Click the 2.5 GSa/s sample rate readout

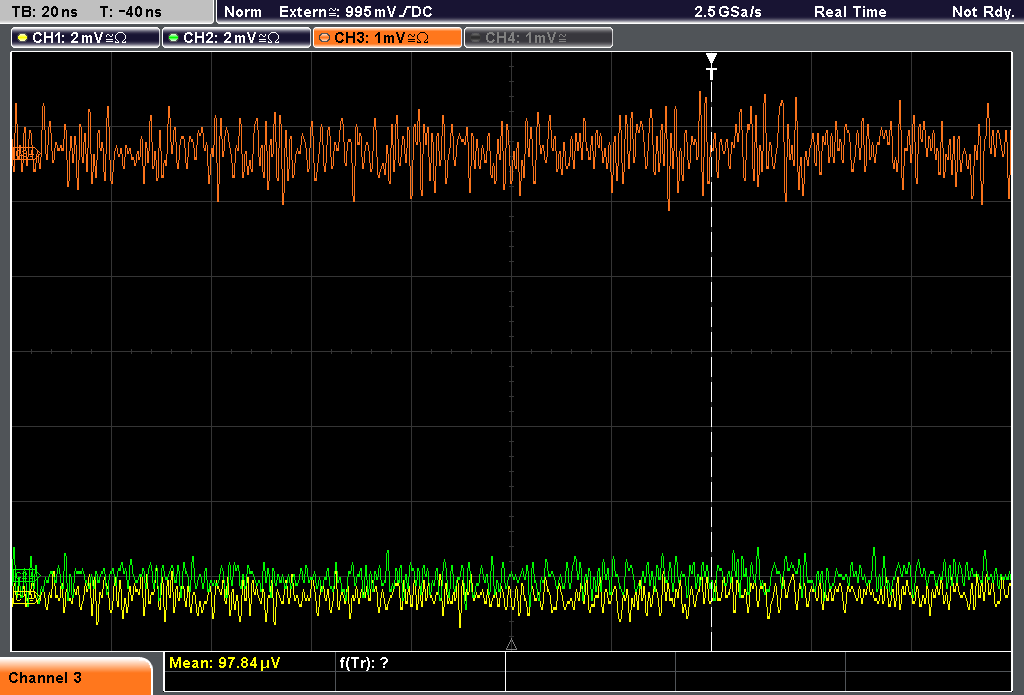728,12
